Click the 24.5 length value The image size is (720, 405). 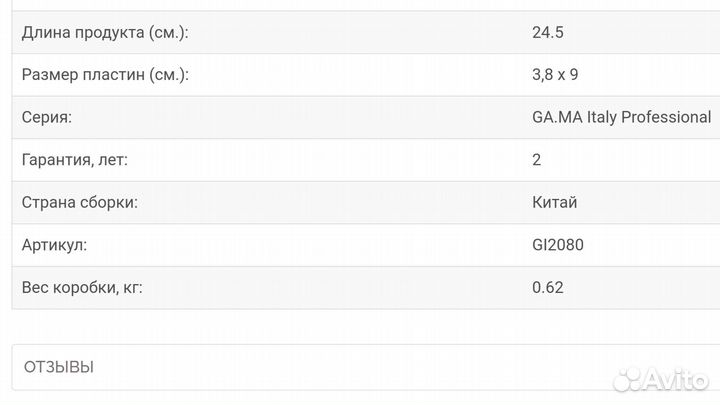point(549,33)
